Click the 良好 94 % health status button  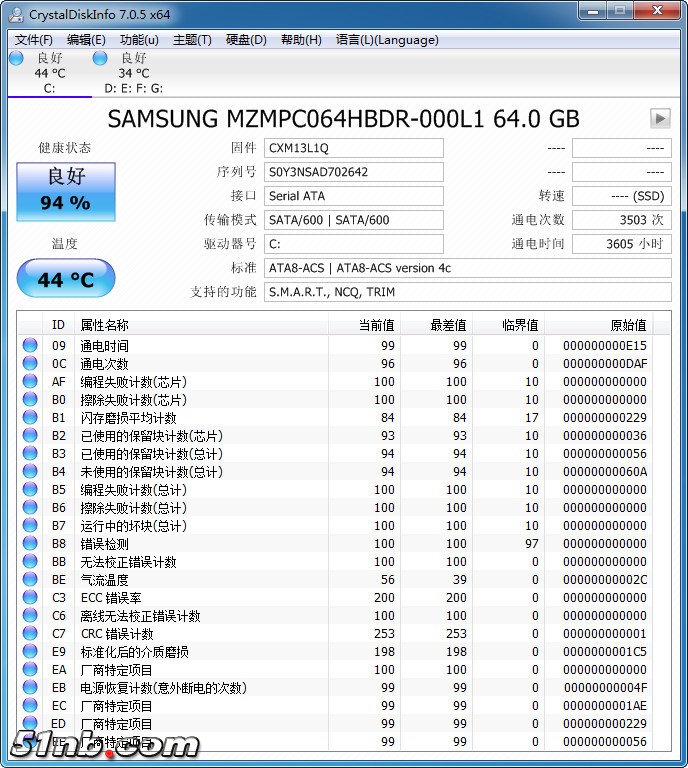click(66, 190)
